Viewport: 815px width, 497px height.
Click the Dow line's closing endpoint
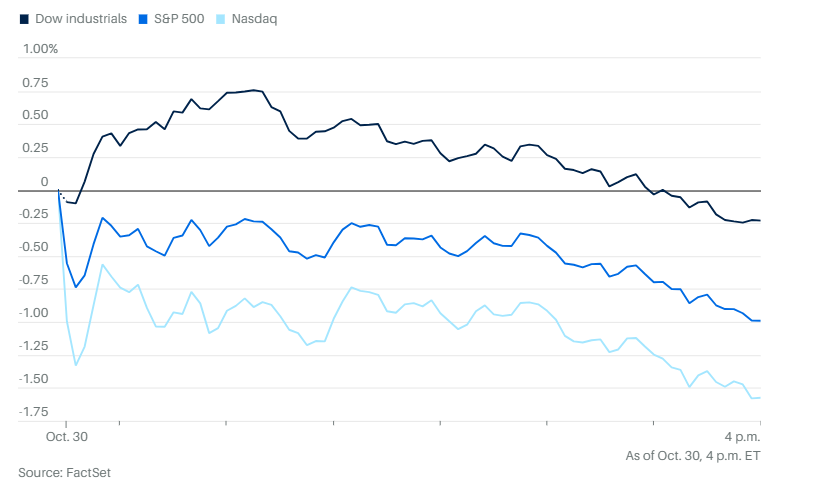760,220
